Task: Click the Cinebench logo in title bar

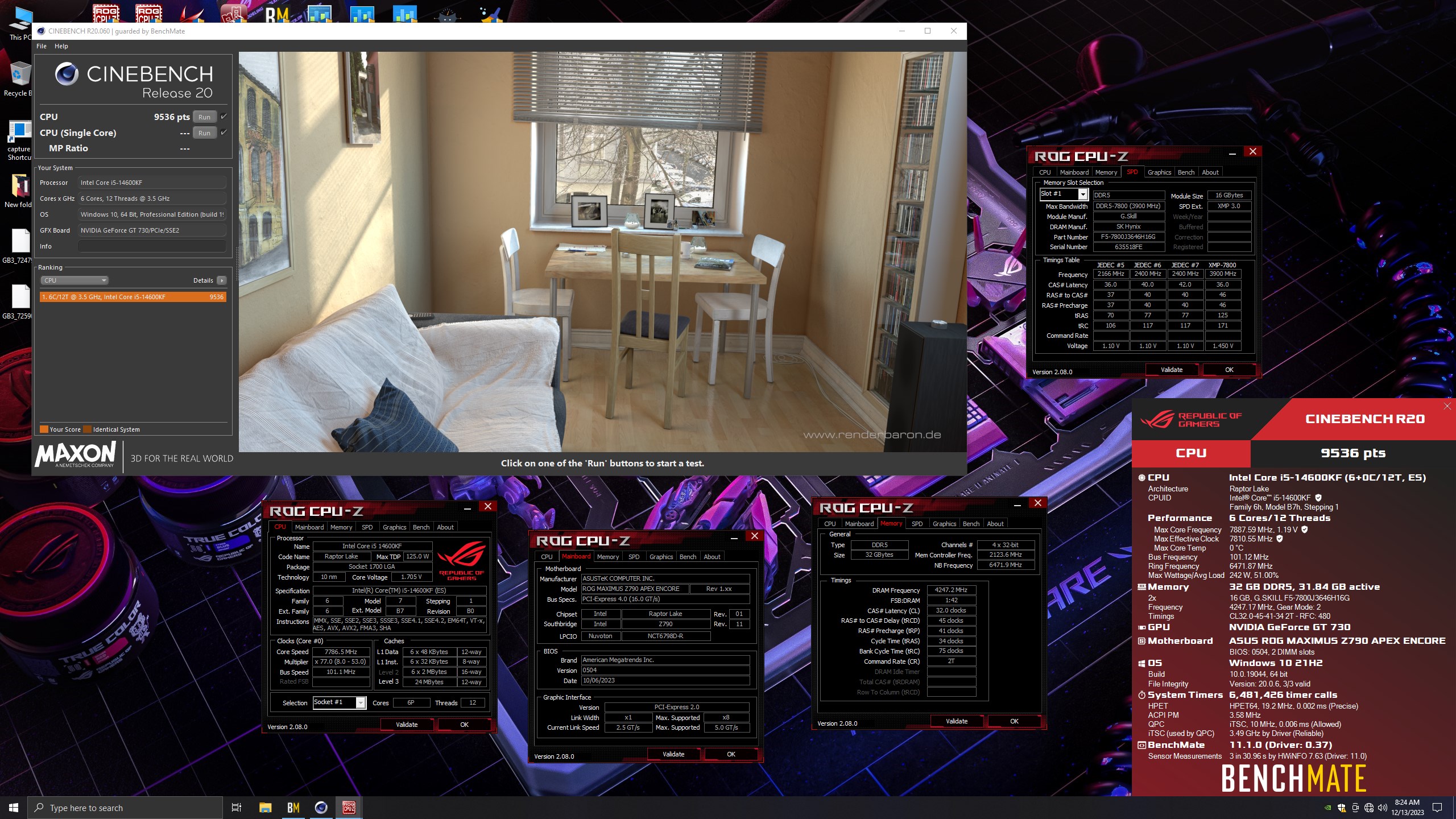Action: (41, 31)
